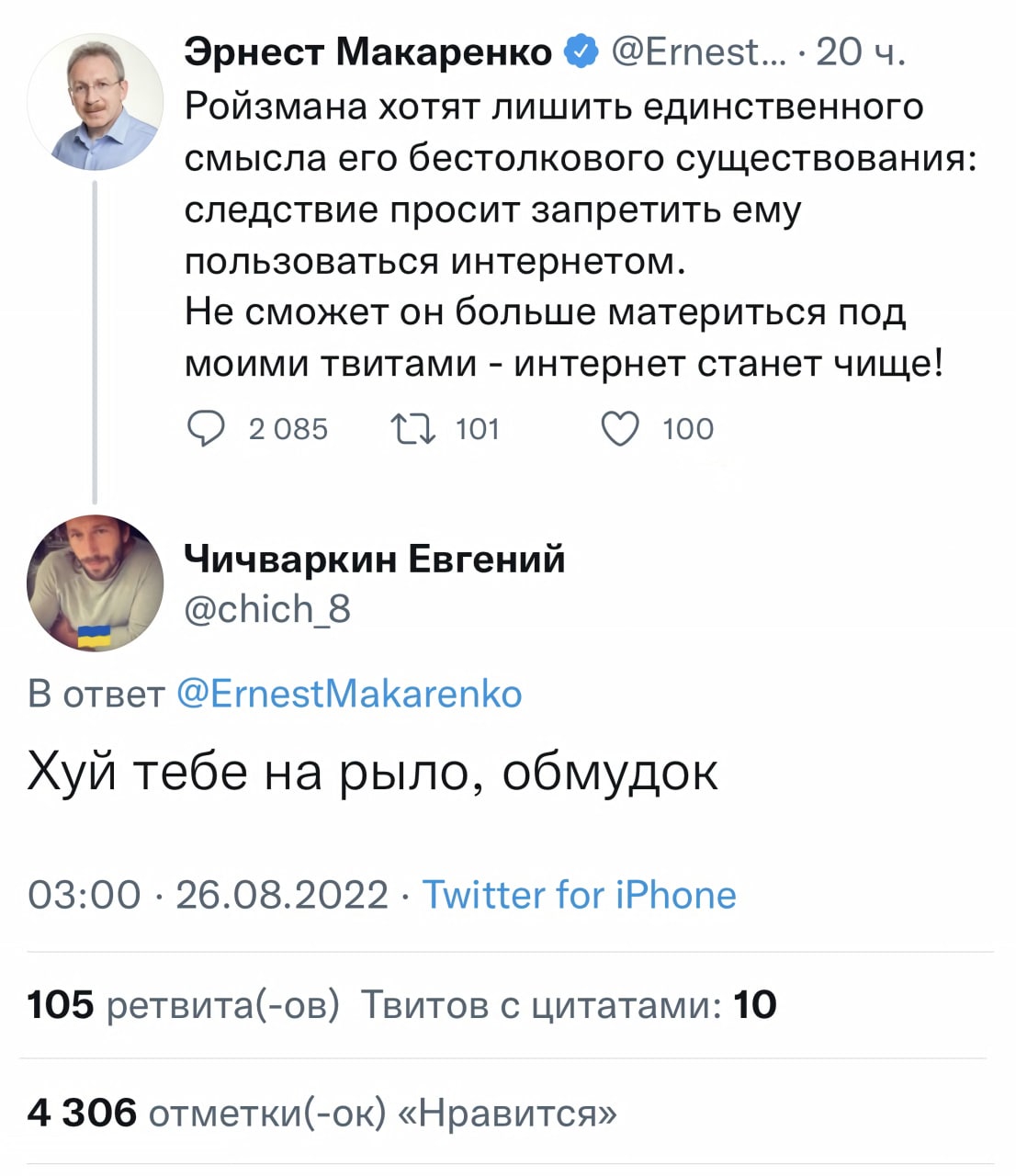Click the "Twitter for iPhone" source link
The width and height of the screenshot is (1016, 1176).
pyautogui.click(x=579, y=895)
